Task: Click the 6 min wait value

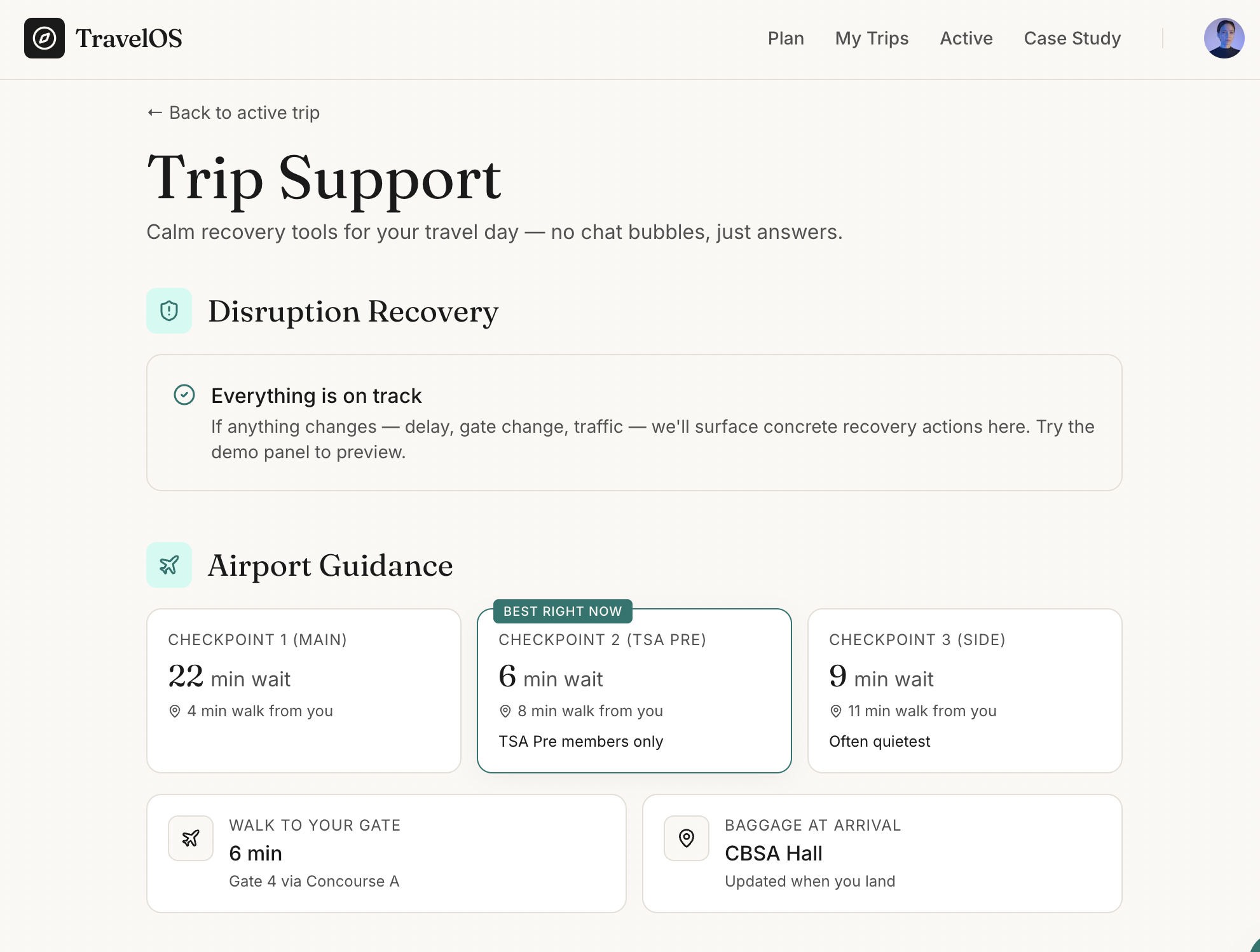Action: [x=551, y=677]
